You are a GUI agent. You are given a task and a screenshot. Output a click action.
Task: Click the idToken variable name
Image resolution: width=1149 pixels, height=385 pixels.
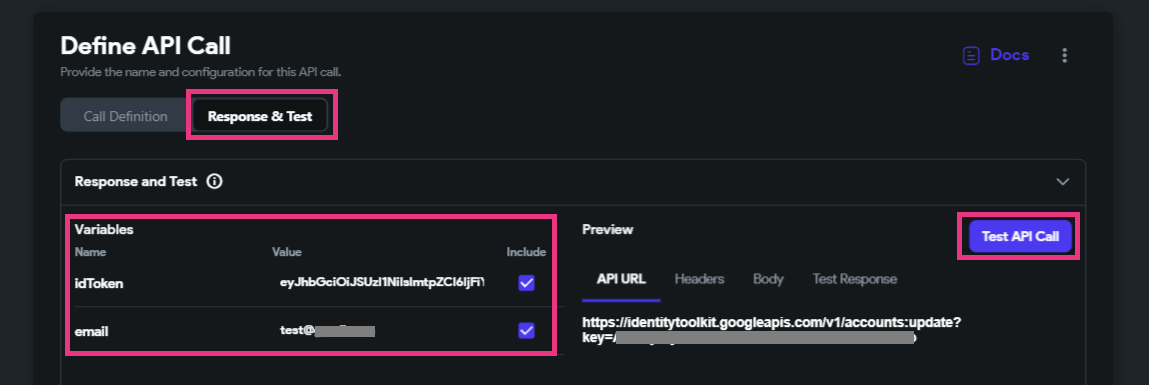tap(99, 283)
